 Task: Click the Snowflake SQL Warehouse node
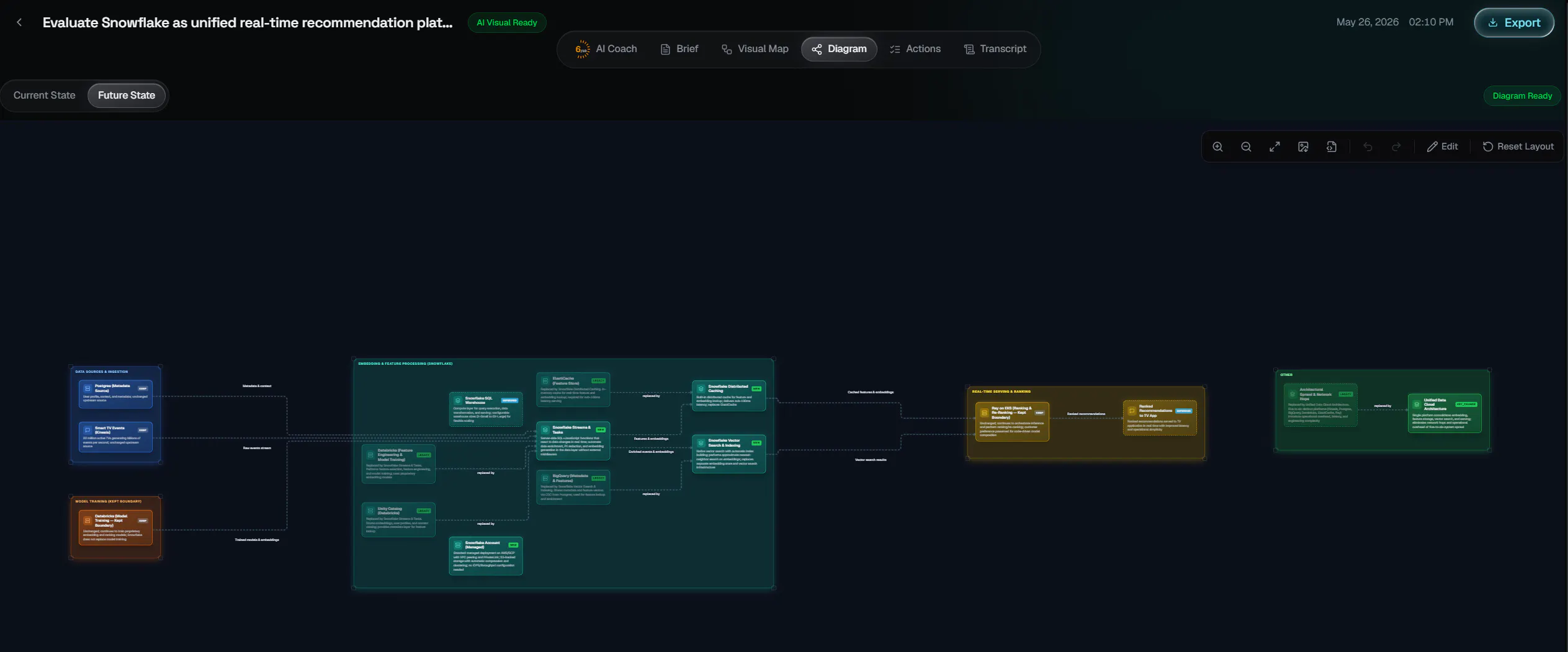click(486, 409)
